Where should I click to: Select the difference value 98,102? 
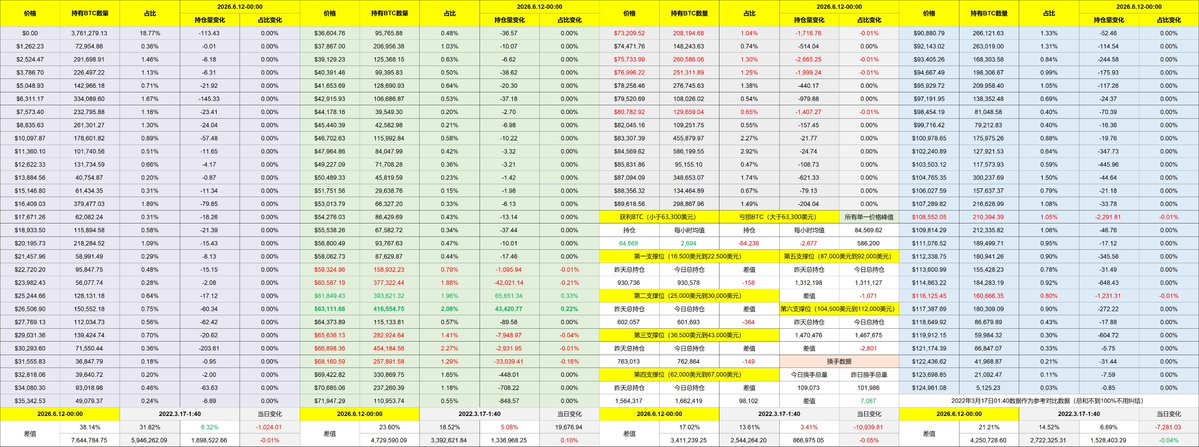point(749,401)
